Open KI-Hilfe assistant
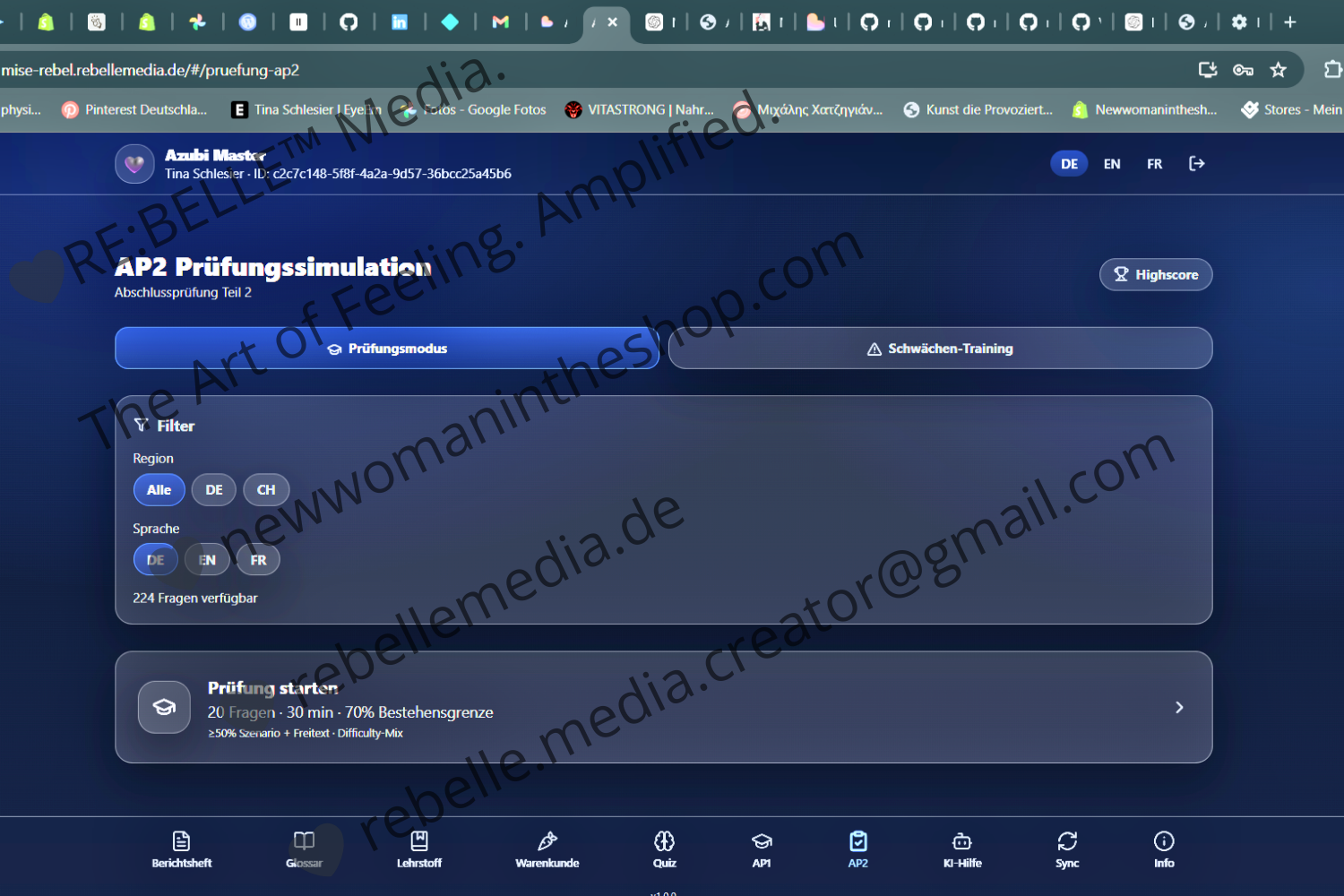The width and height of the screenshot is (1344, 896). pos(962,849)
